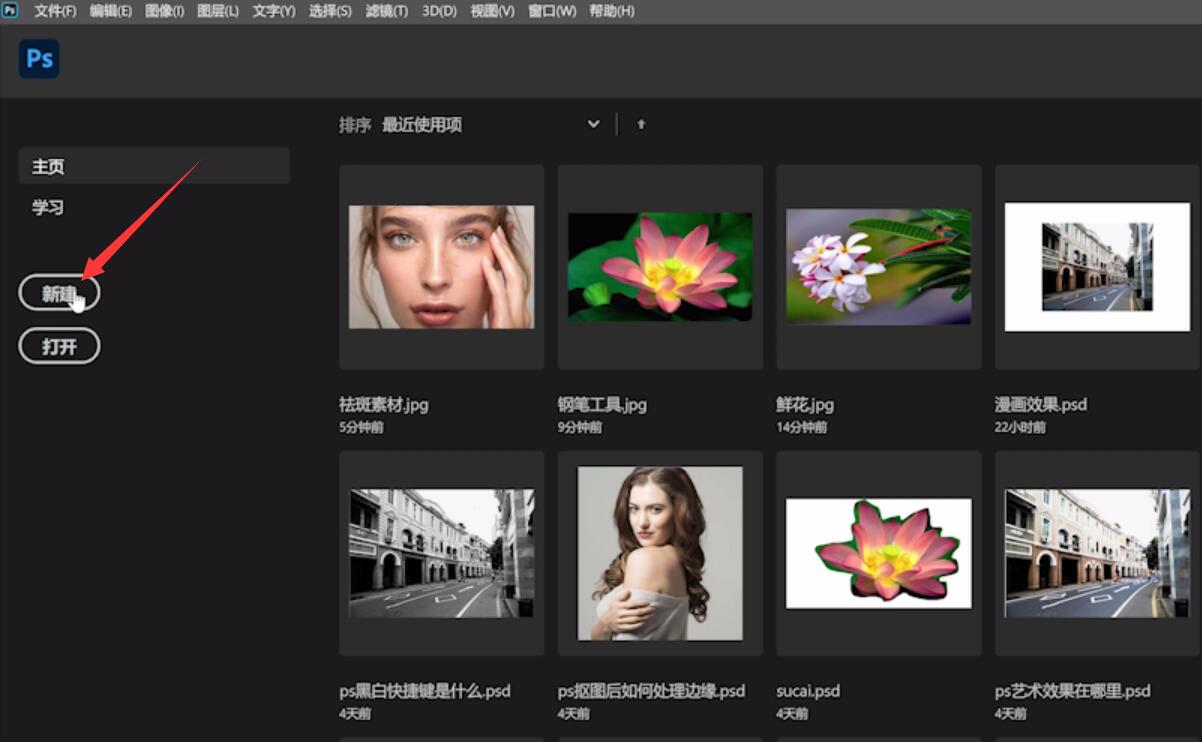Click the 9分钟前 timestamp

click(x=580, y=427)
